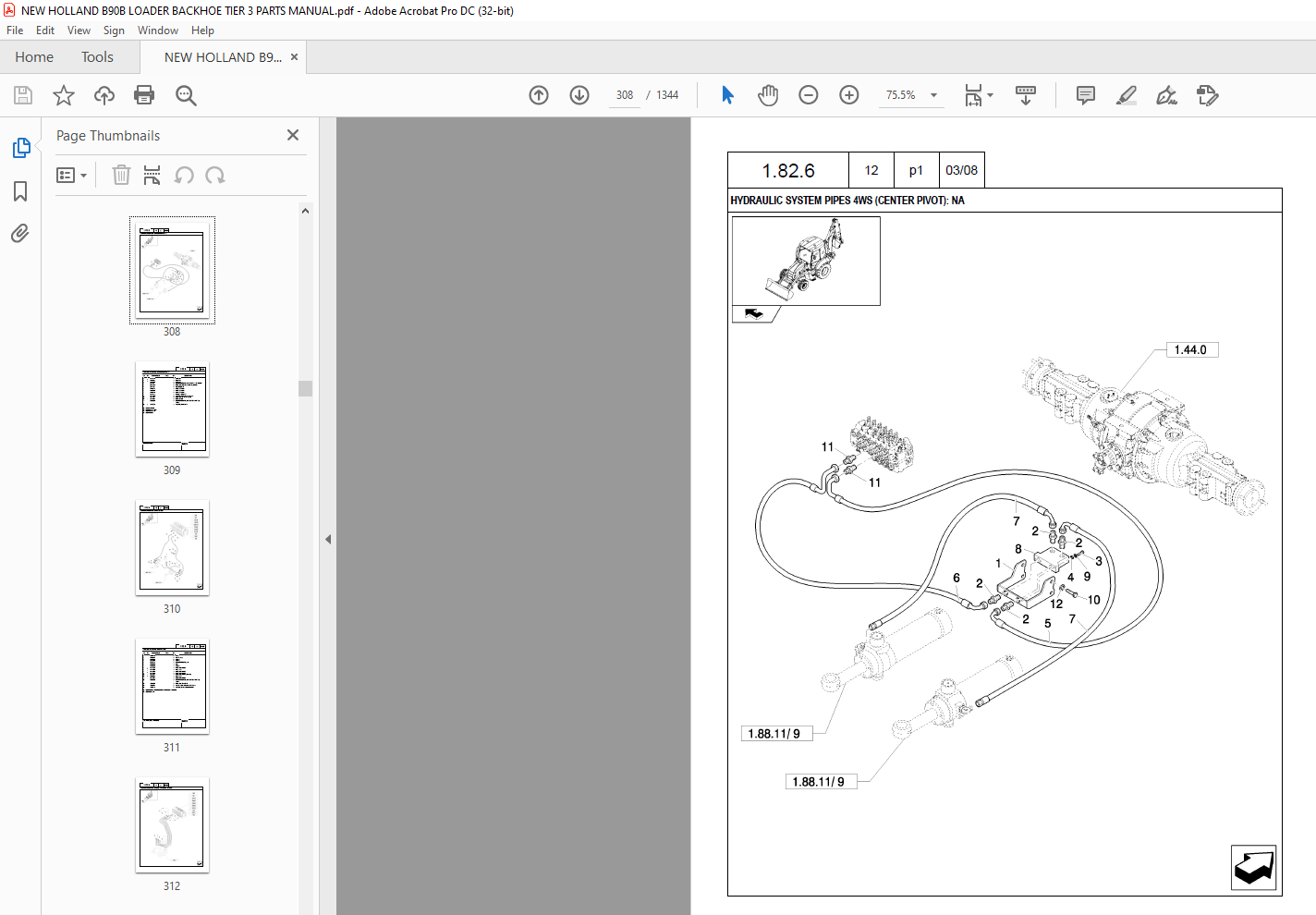Print the document
The image size is (1316, 915).
coord(144,95)
